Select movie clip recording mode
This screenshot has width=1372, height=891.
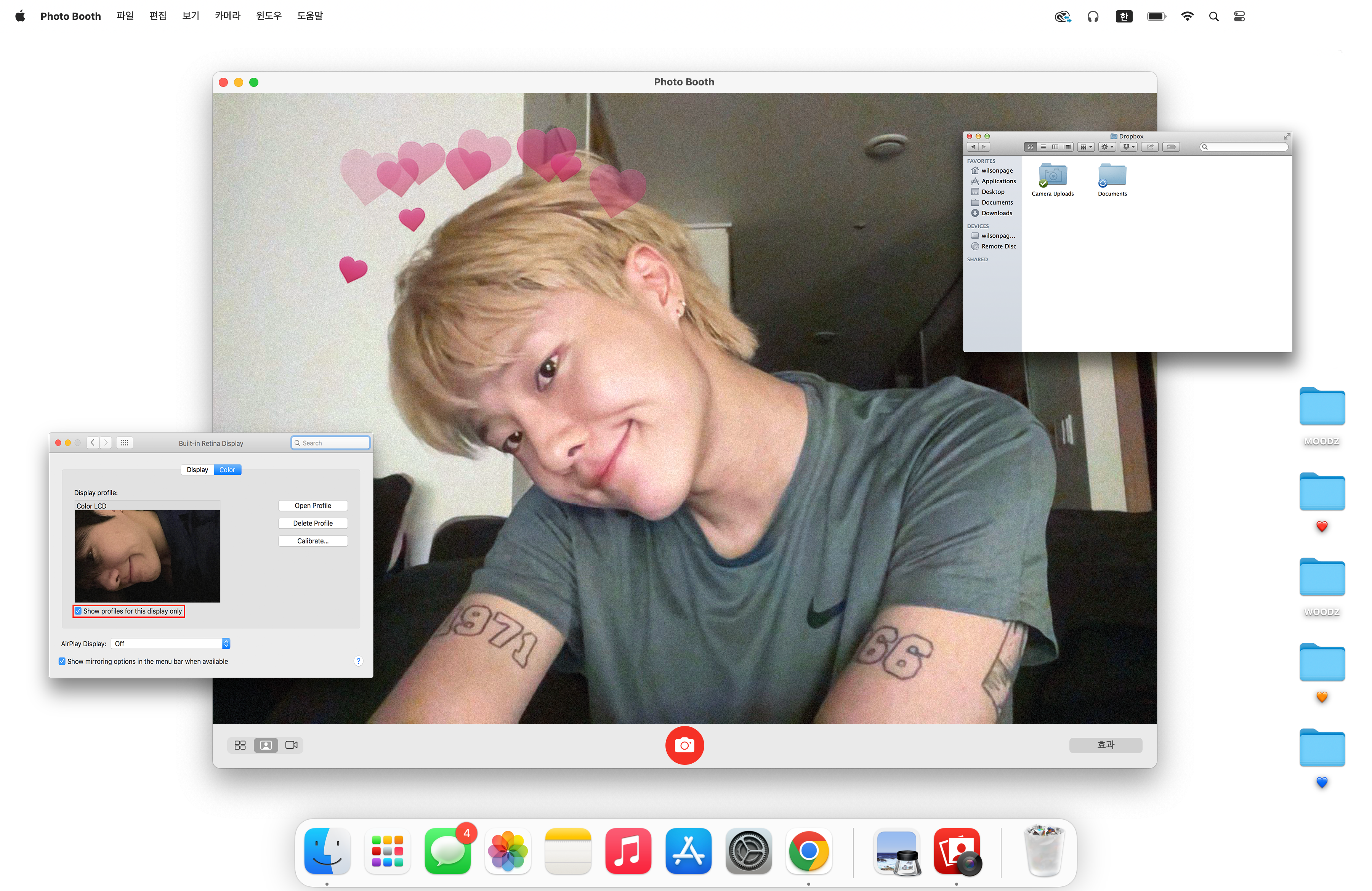point(292,745)
